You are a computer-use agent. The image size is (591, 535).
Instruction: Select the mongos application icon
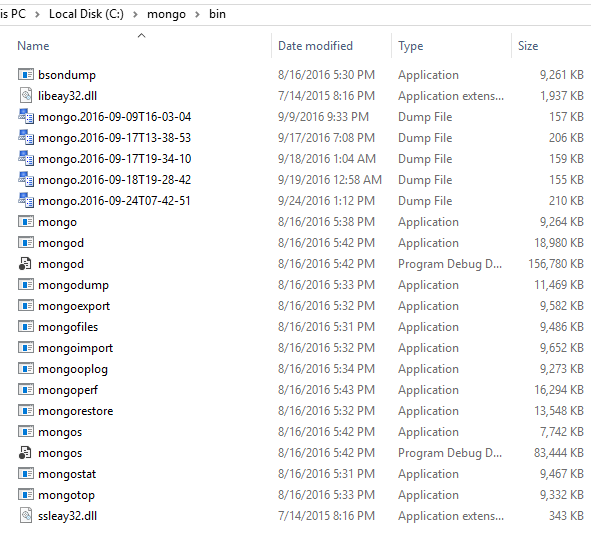click(x=26, y=431)
